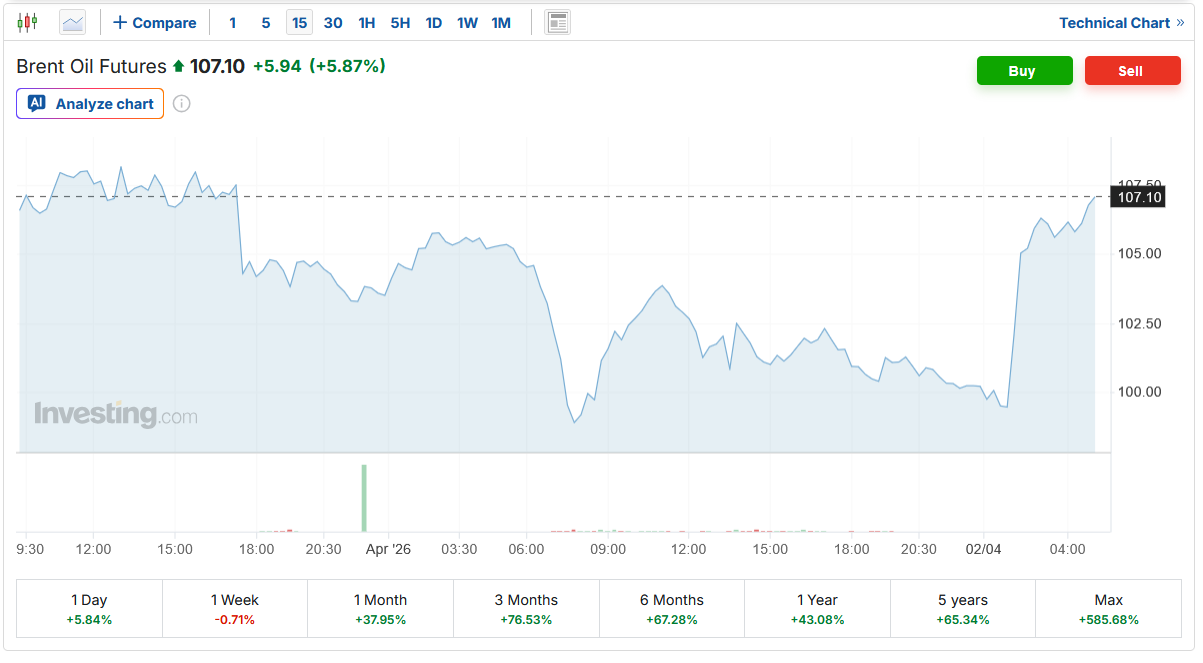
Task: Click the 107.10 price label on axis
Action: pos(1139,197)
